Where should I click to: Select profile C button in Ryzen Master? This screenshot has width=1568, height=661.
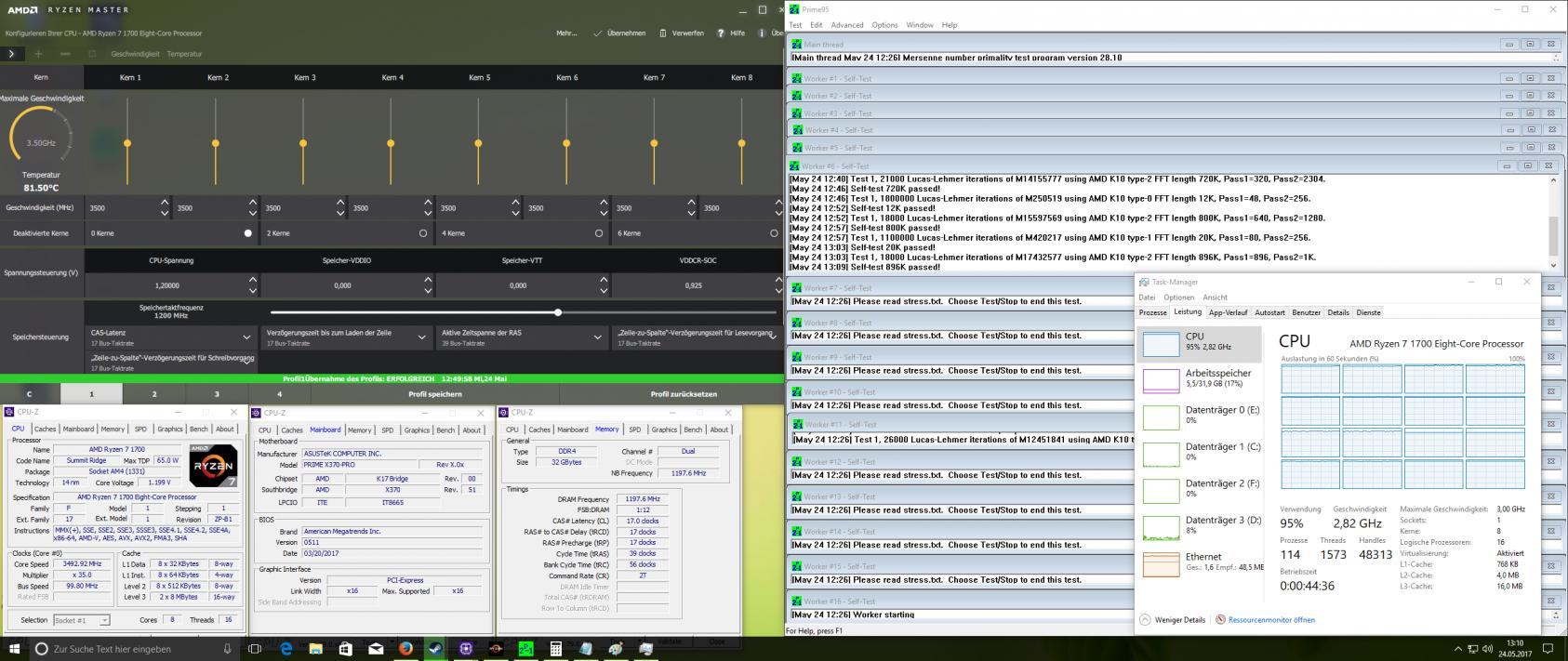tap(29, 394)
